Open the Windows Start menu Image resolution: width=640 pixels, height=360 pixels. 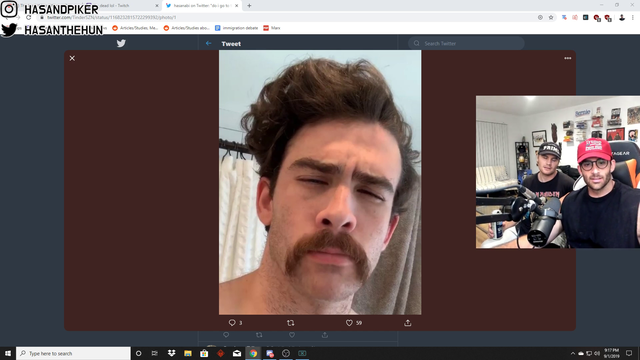(x=8, y=353)
